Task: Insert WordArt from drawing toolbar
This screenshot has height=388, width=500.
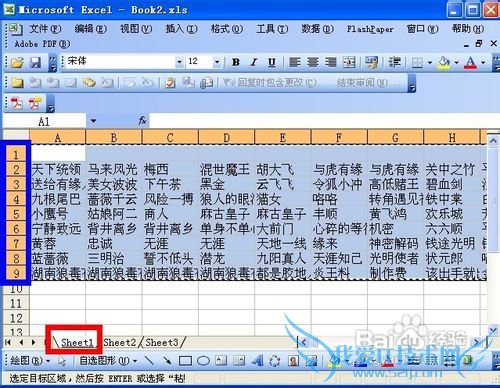Action: [x=257, y=361]
